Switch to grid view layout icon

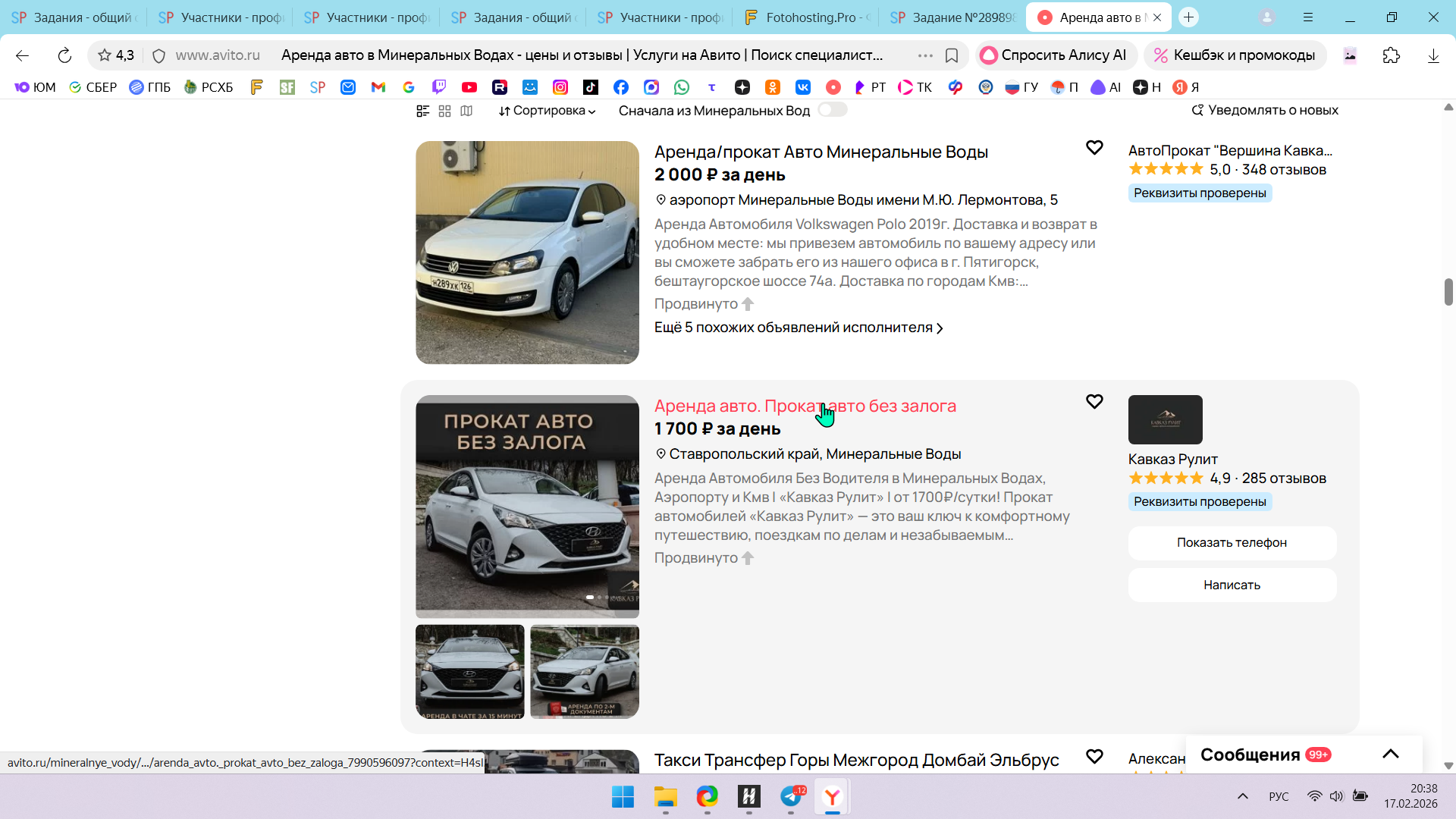445,111
